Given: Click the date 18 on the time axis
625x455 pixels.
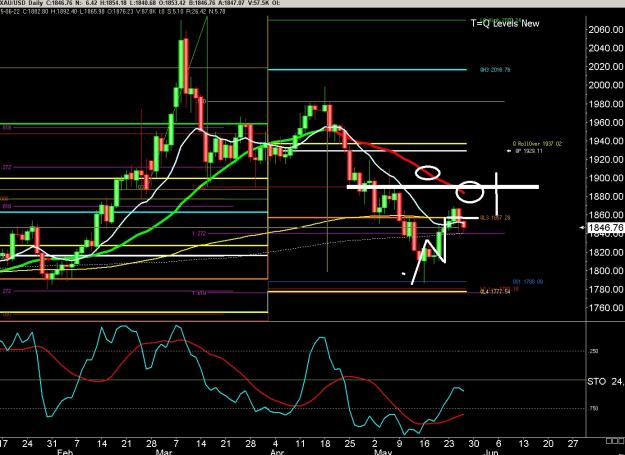Looking at the screenshot, I should click(x=325, y=443).
